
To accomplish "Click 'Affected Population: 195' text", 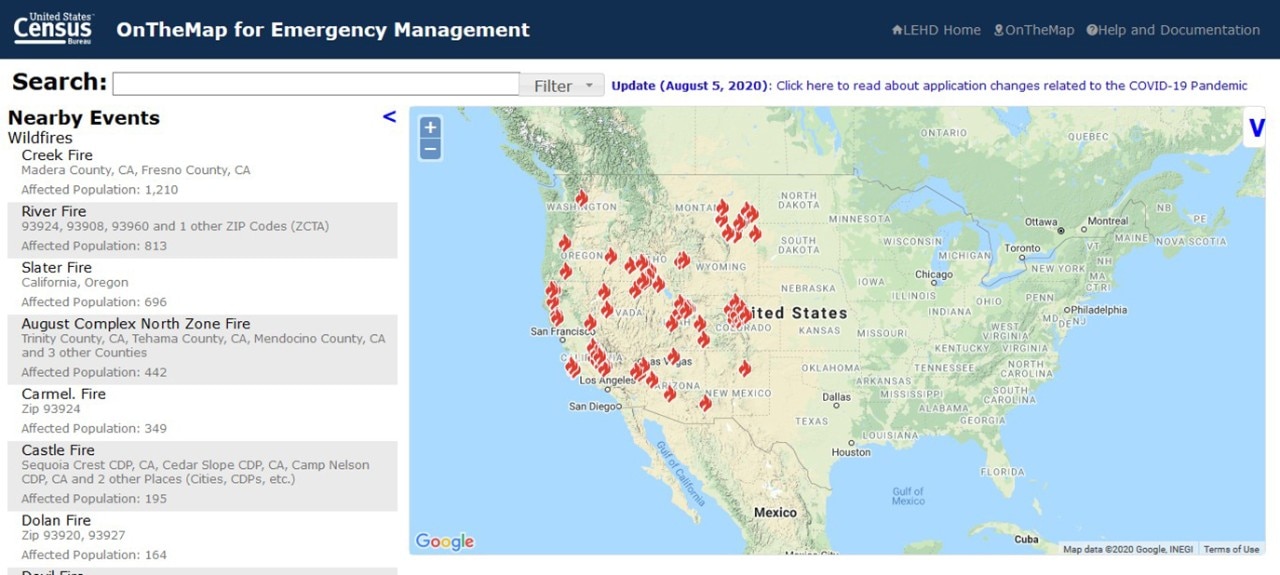I will tap(94, 498).
